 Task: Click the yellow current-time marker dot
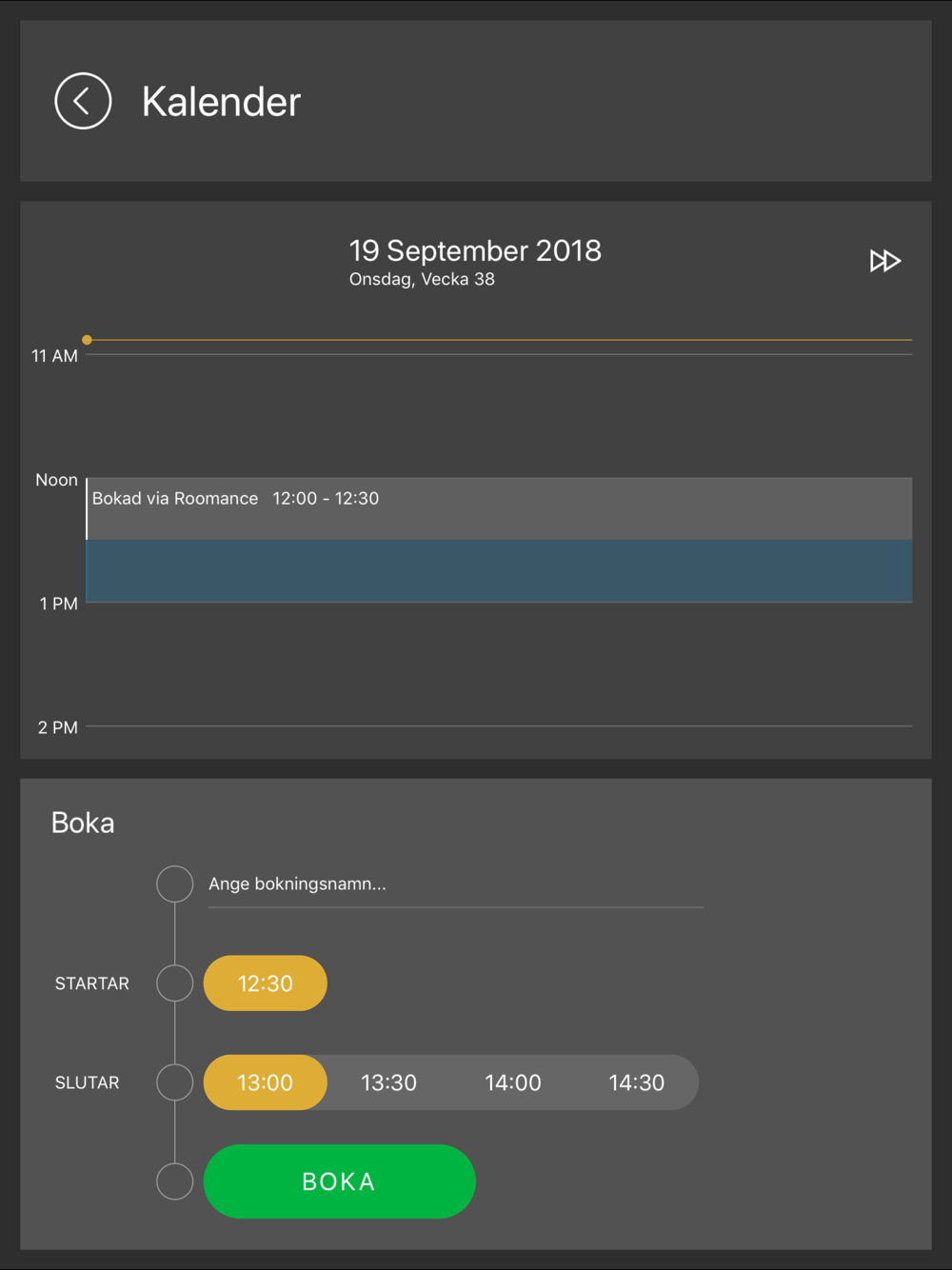87,340
